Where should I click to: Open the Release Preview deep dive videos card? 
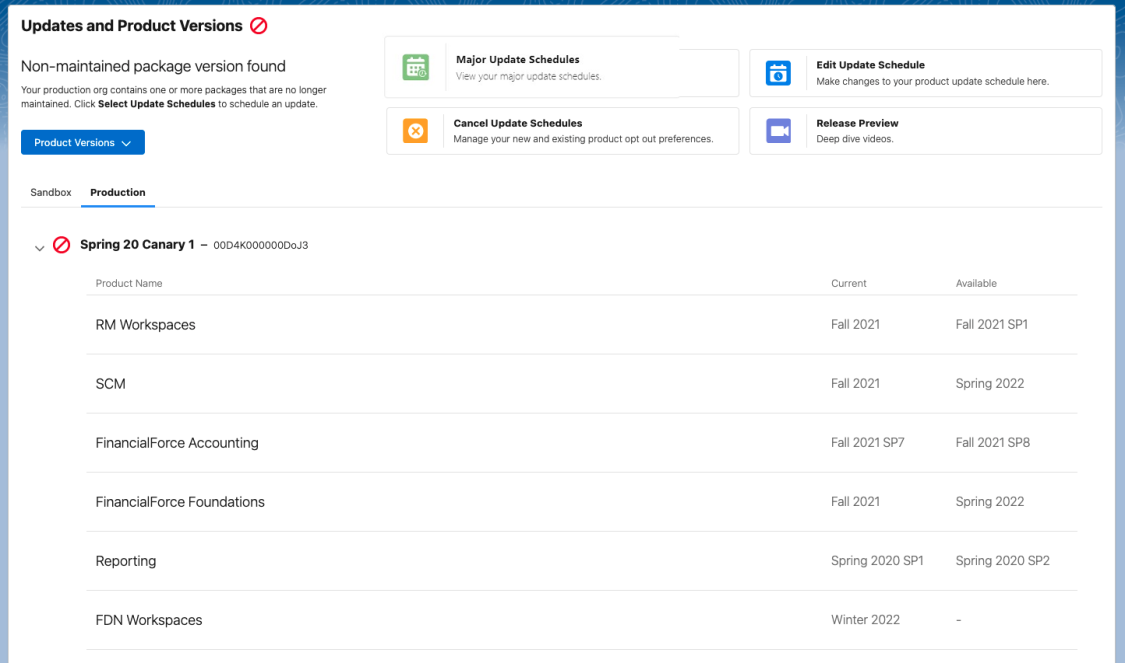932,131
